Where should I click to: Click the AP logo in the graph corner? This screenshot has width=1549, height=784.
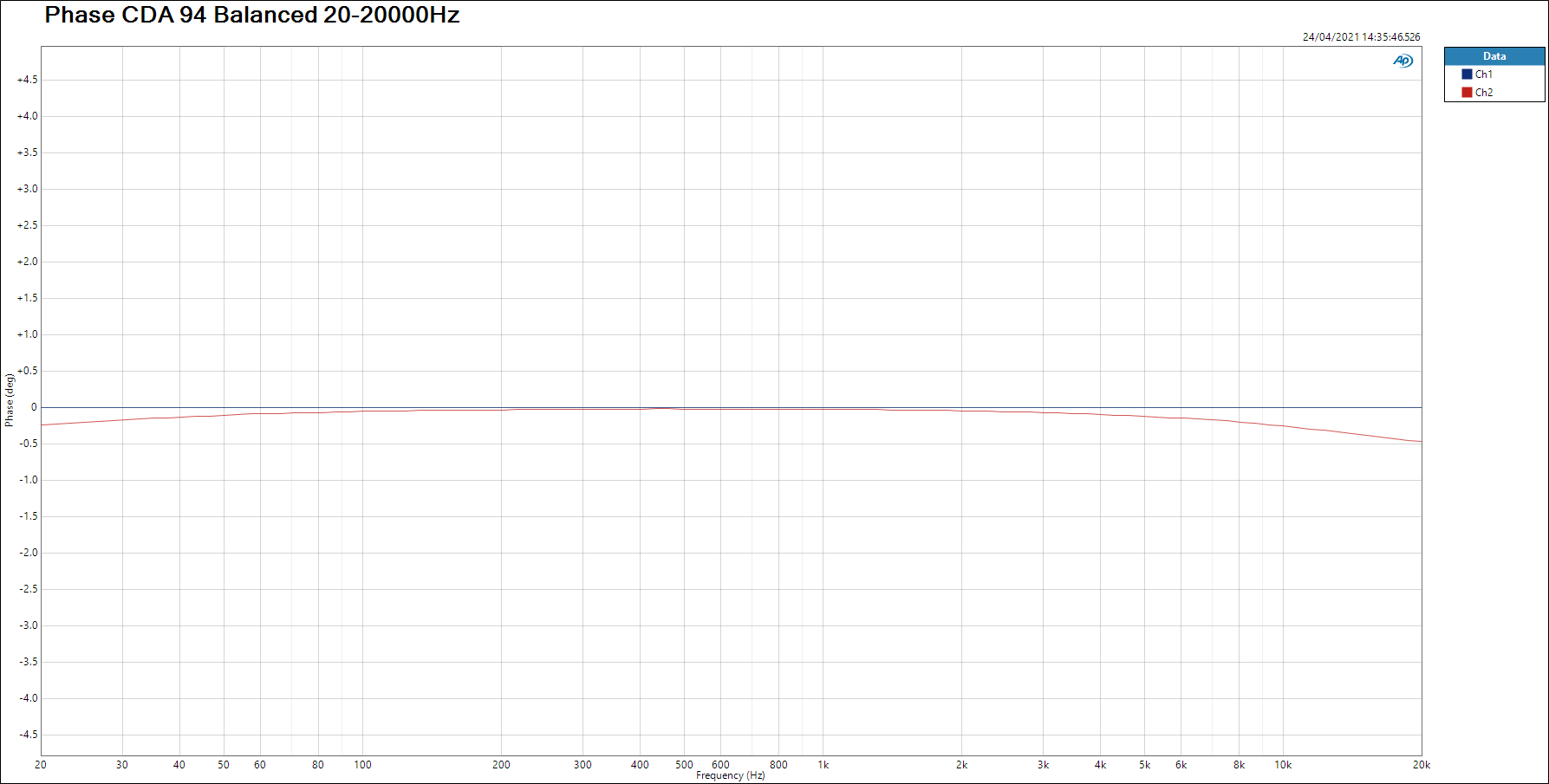click(x=1403, y=61)
